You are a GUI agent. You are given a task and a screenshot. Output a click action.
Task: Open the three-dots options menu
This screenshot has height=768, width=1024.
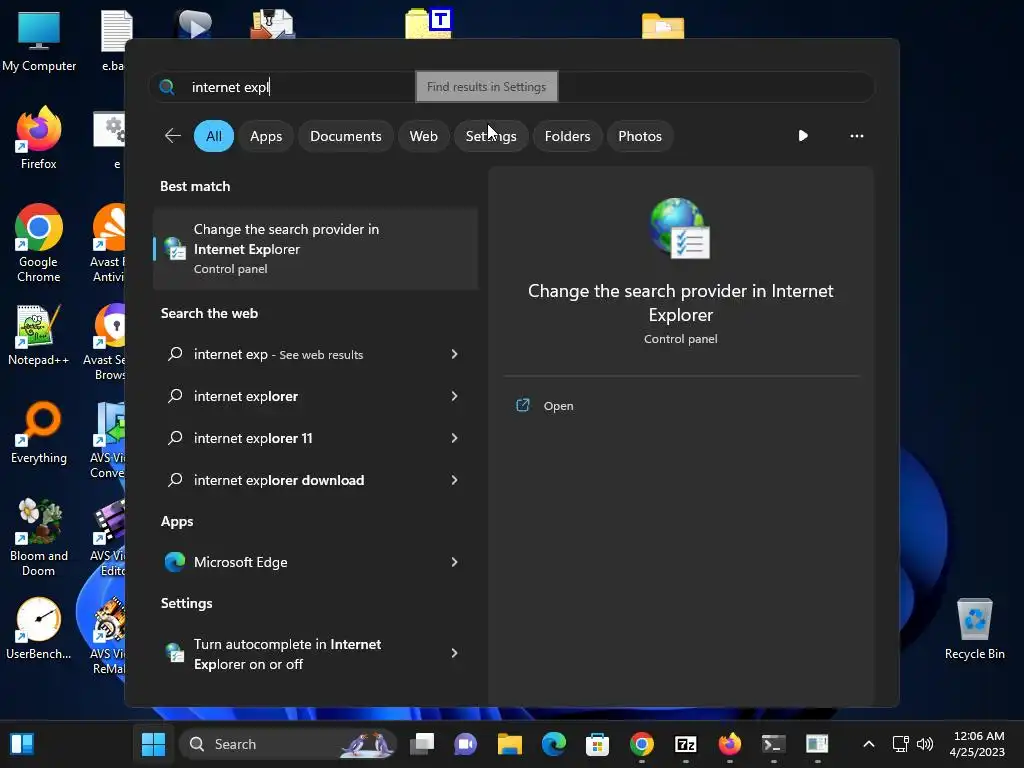point(856,136)
